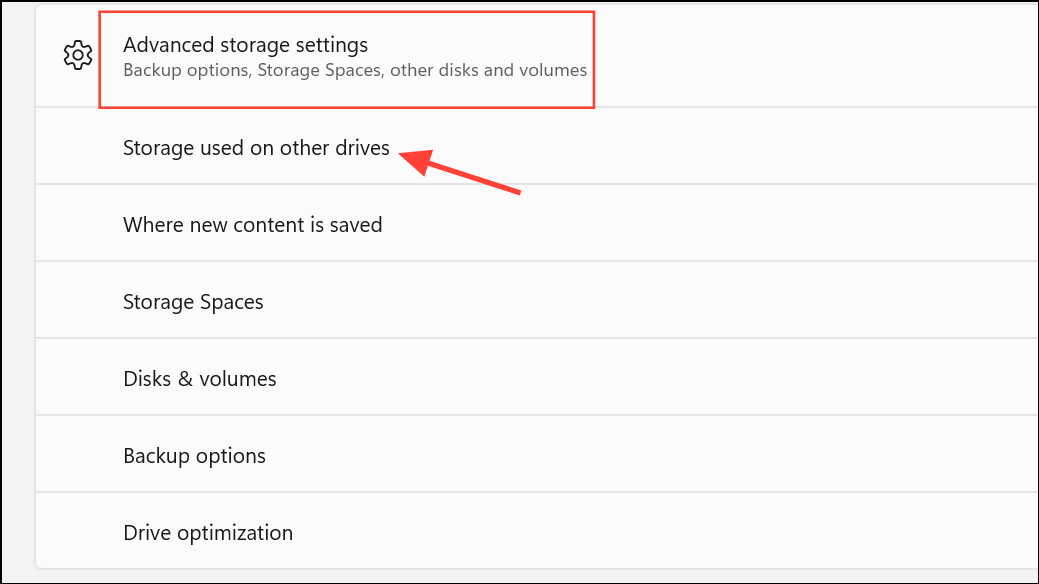The width and height of the screenshot is (1039, 584).
Task: Click the word 'Spaces' in Storage Spaces row
Action: 232,302
